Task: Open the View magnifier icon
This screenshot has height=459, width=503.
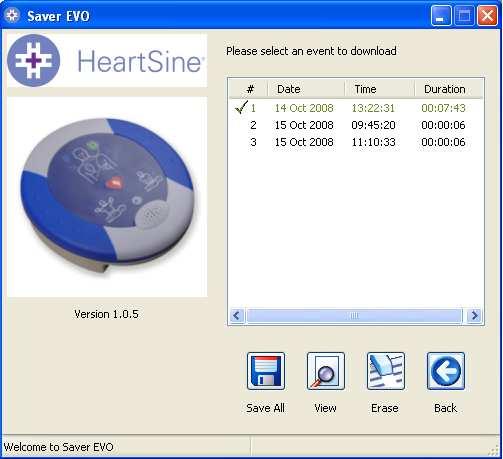Action: pyautogui.click(x=326, y=371)
